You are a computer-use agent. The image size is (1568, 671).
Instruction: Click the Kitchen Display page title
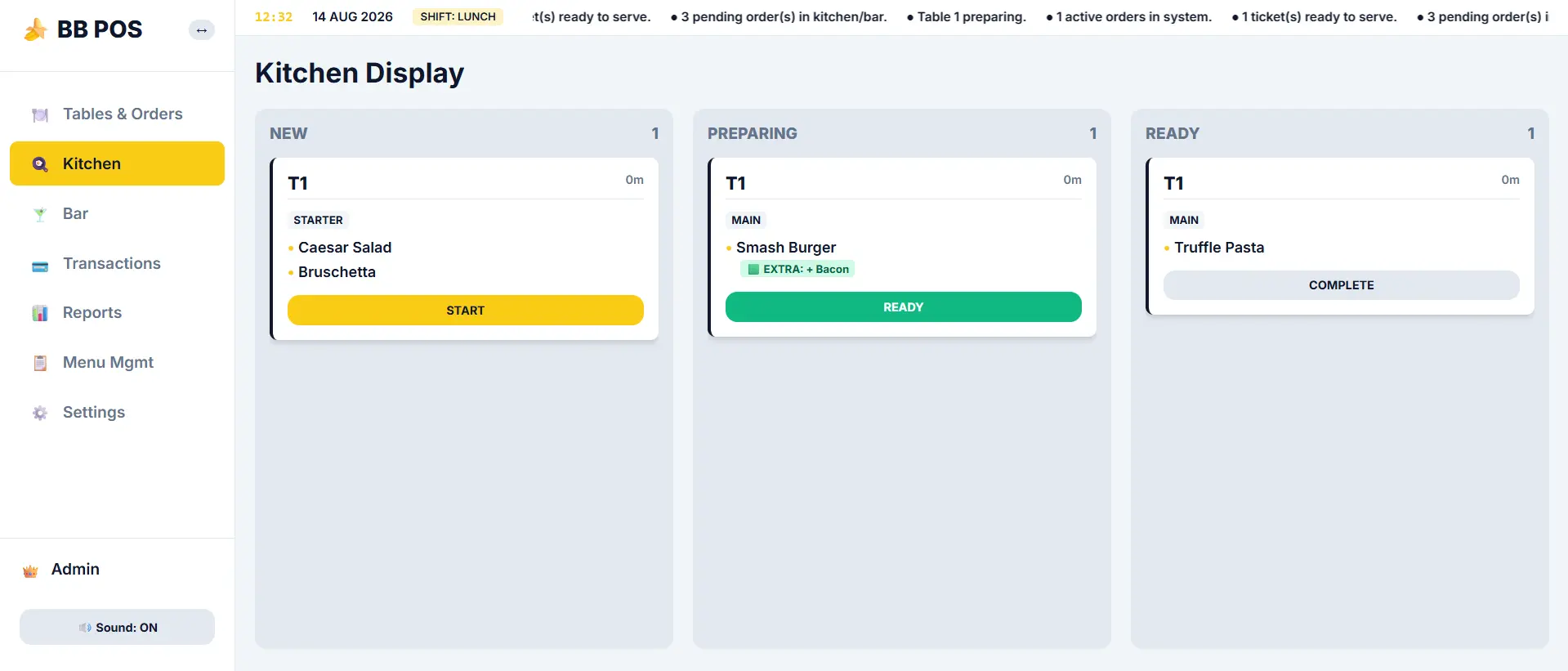[360, 73]
